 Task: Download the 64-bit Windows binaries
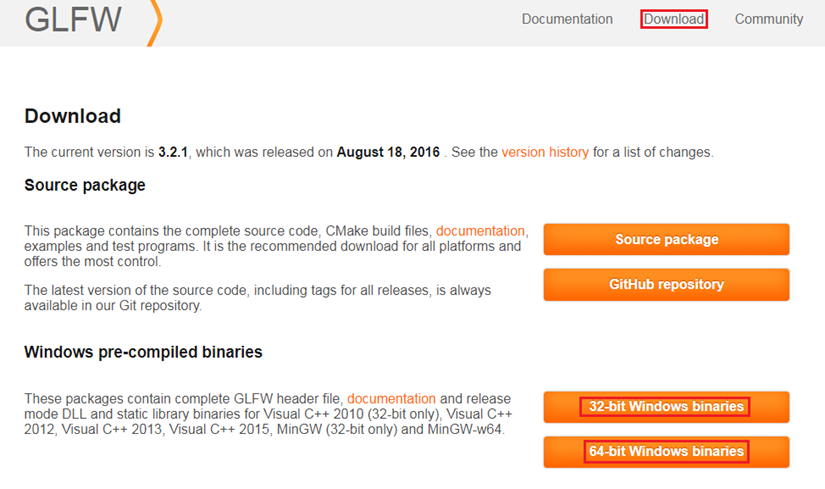pyautogui.click(x=667, y=452)
